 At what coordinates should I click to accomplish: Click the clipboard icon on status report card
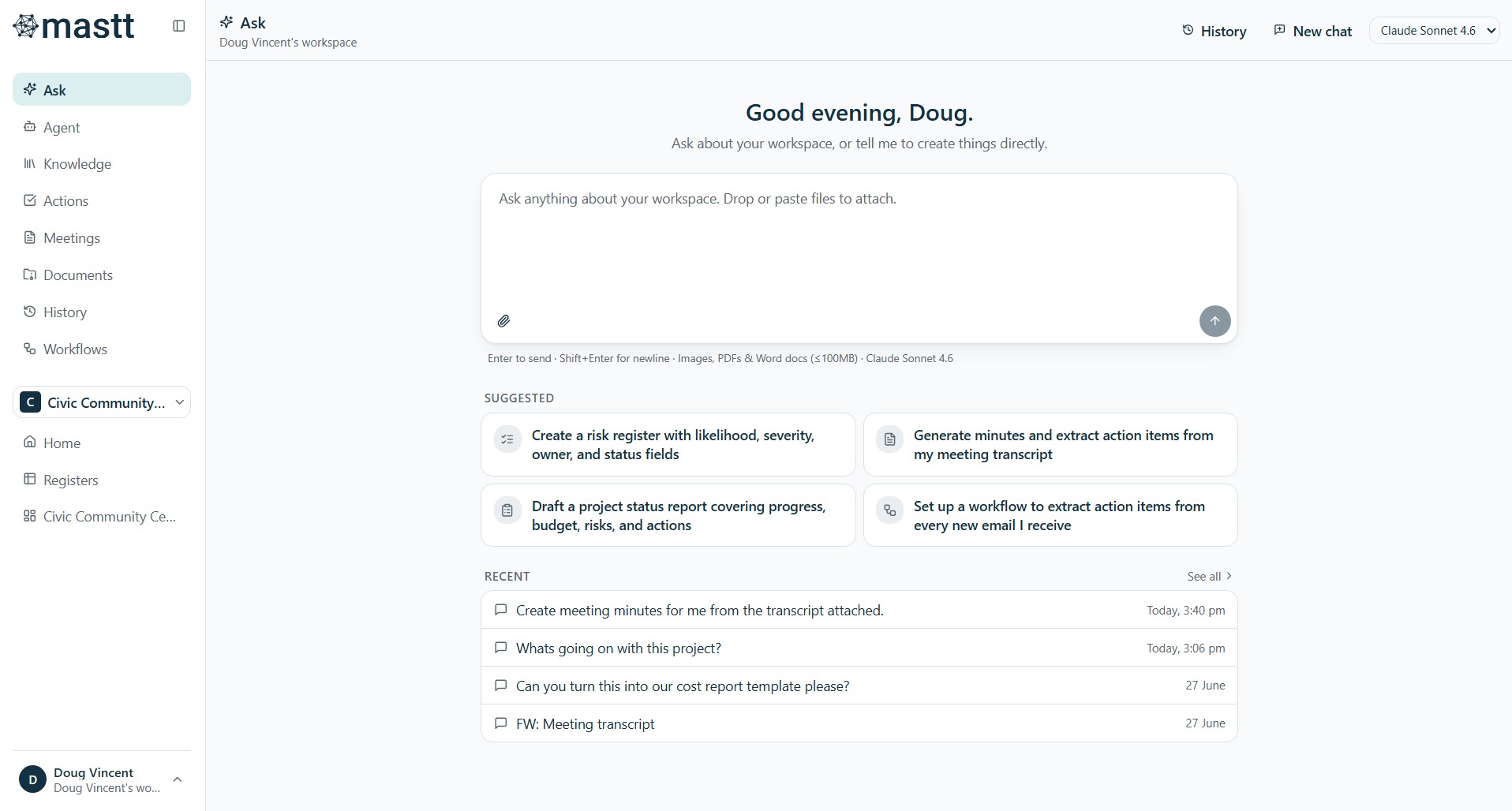click(x=507, y=510)
